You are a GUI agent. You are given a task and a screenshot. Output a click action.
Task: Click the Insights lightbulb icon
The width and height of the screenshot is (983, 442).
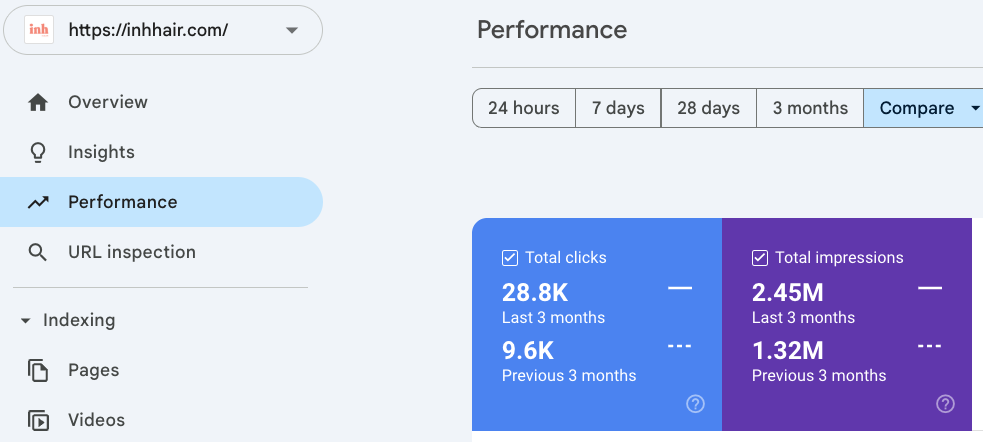tap(38, 152)
